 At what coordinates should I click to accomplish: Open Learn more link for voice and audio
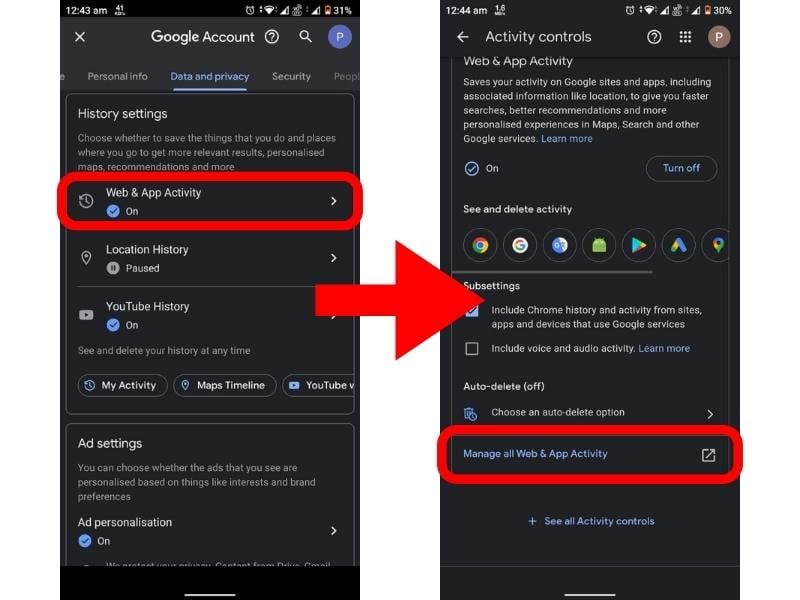(664, 348)
